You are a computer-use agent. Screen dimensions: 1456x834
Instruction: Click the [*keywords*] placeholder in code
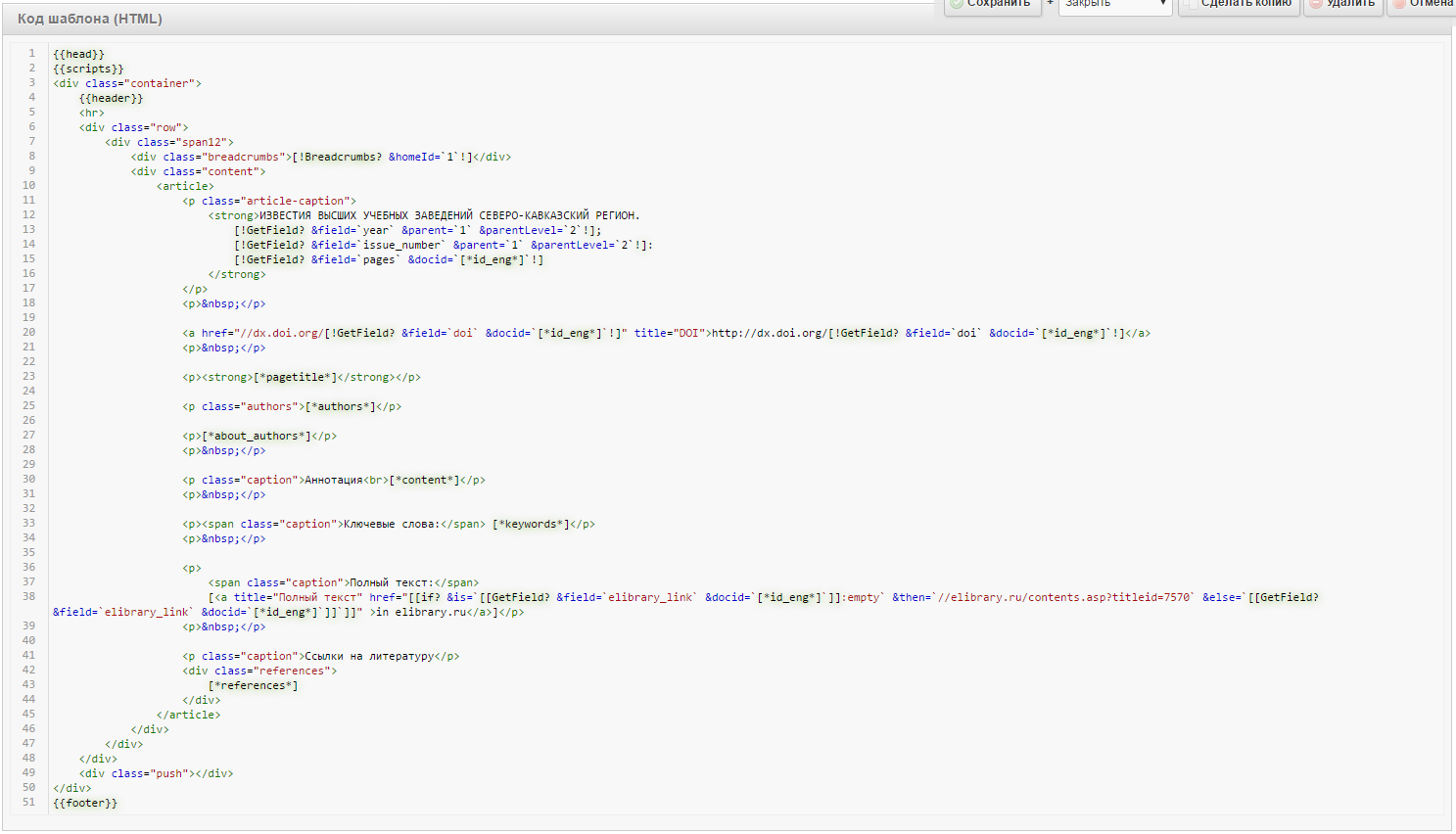(x=532, y=524)
